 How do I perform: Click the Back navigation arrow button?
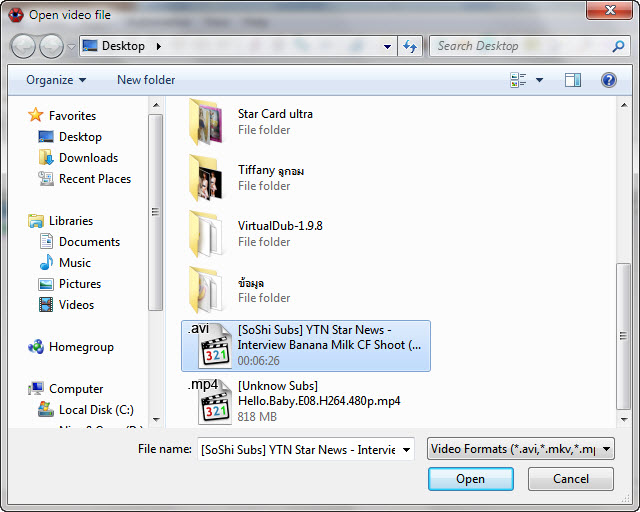point(23,46)
